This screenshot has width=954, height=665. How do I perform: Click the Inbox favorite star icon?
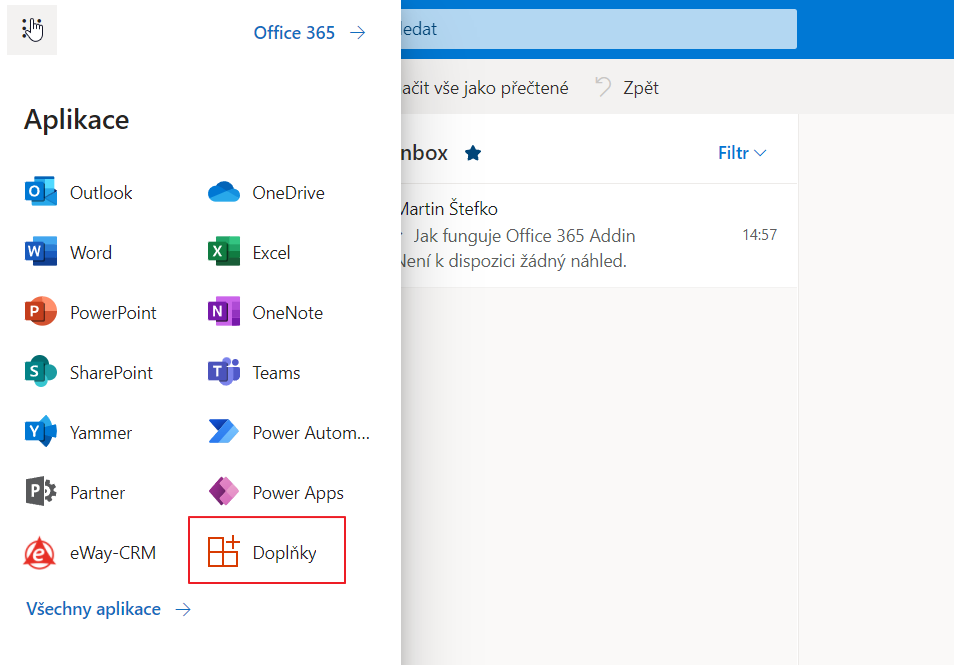coord(473,153)
